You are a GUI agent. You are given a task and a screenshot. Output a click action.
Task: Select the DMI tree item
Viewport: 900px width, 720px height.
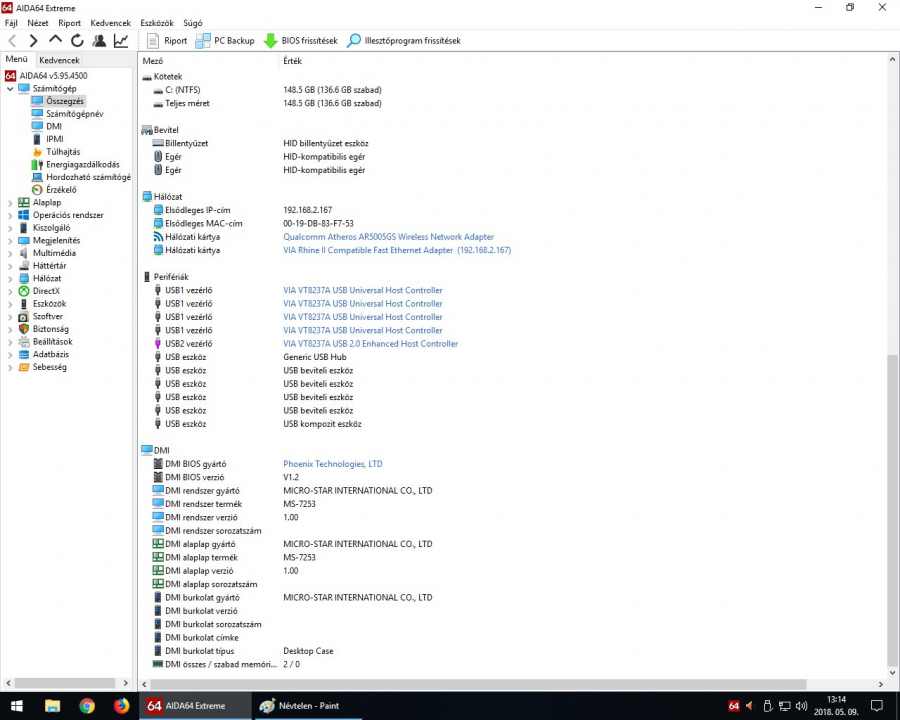click(54, 126)
